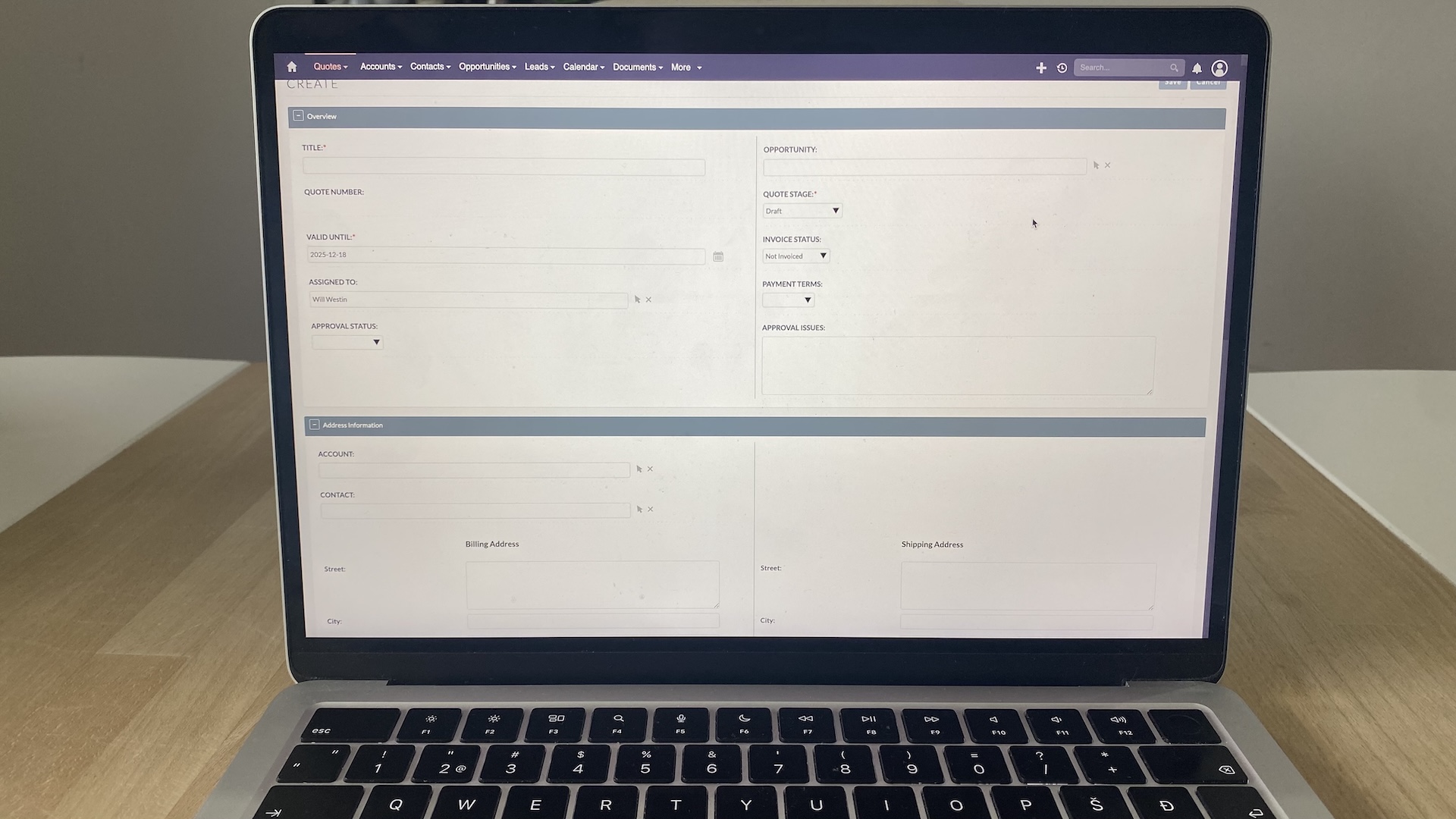Click the Save button

pos(1172,82)
